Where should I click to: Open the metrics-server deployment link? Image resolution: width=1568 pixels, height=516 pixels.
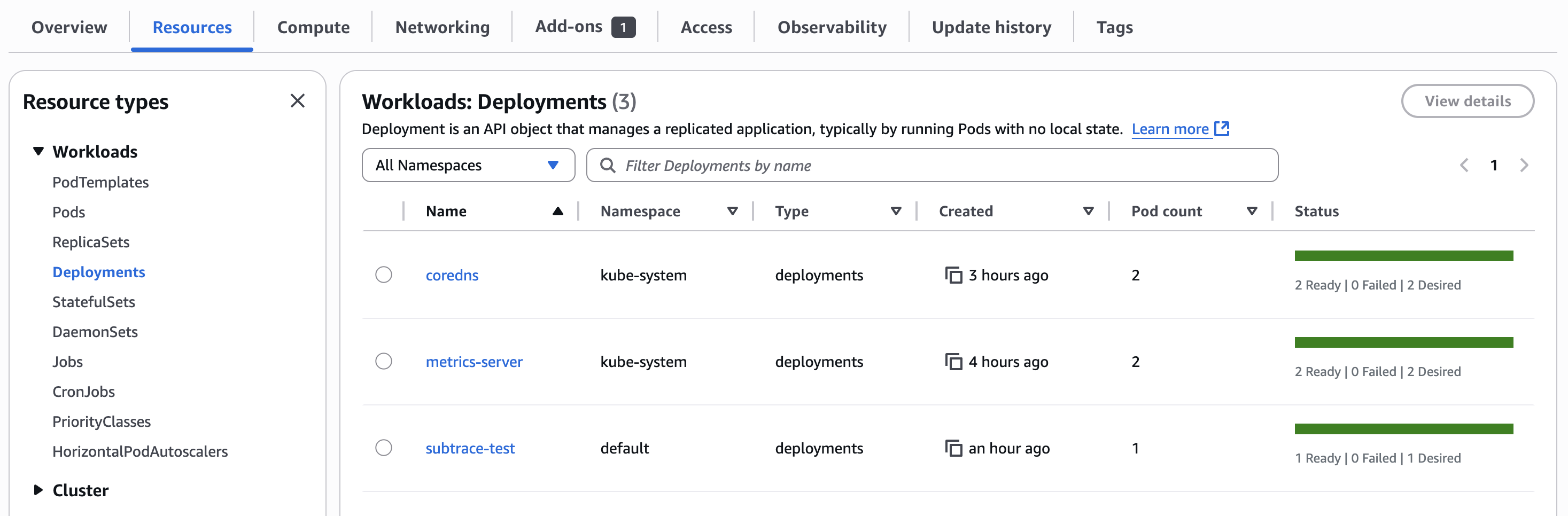(473, 362)
